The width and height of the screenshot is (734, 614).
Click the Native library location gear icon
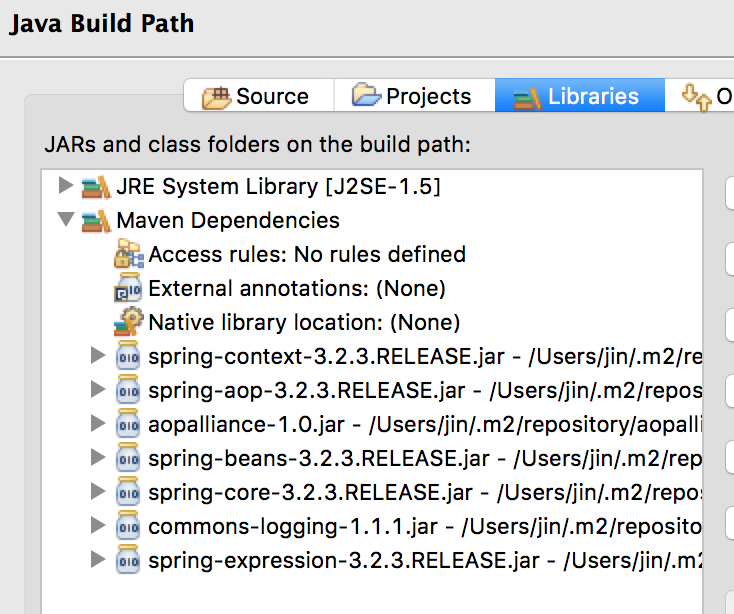(x=129, y=322)
